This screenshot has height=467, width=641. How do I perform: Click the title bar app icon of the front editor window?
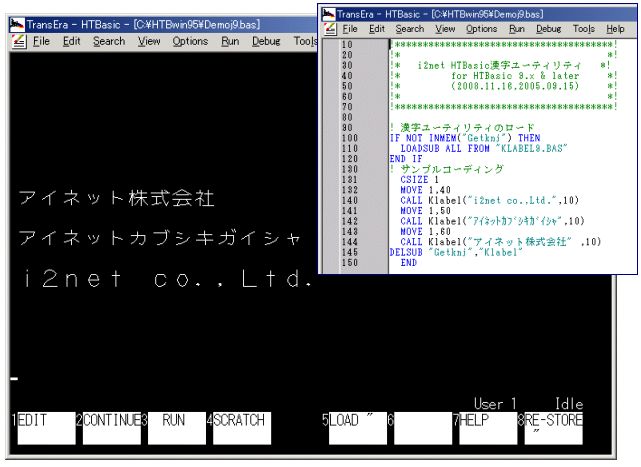click(328, 14)
